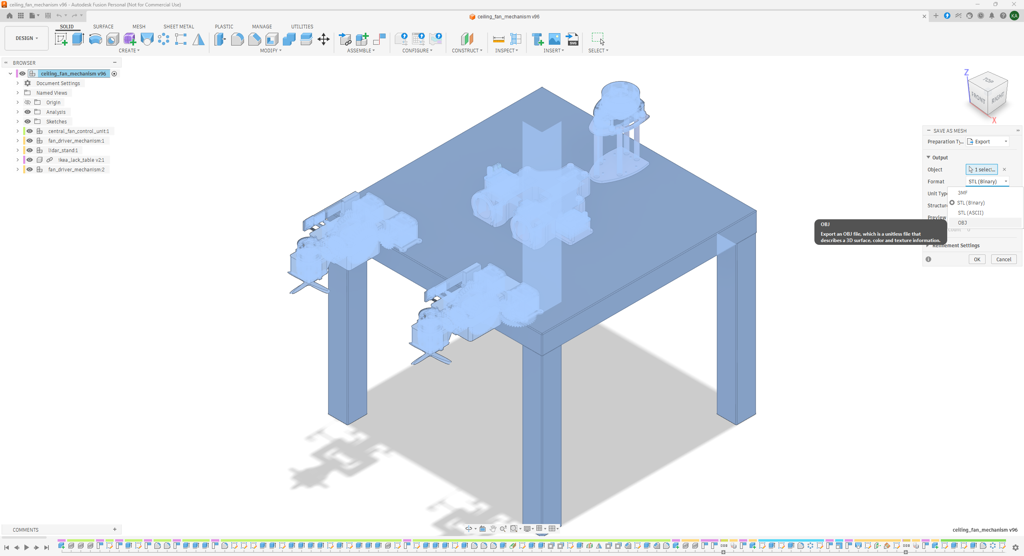The width and height of the screenshot is (1024, 556).
Task: Activate the root component radio button
Action: [x=114, y=74]
